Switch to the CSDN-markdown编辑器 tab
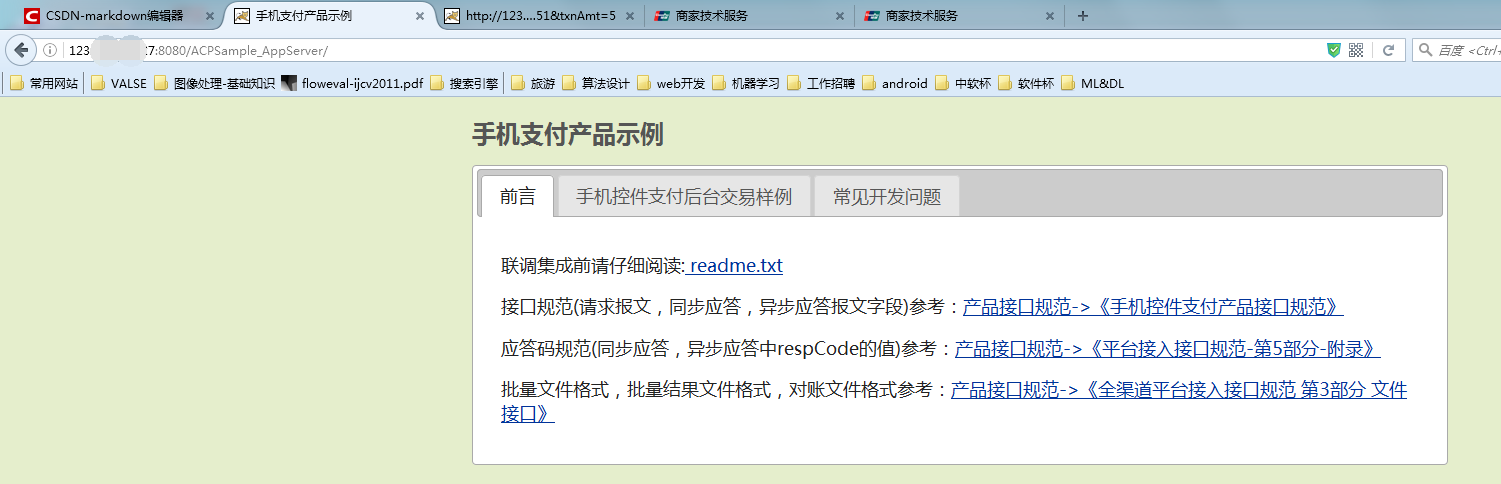This screenshot has width=1501, height=484. 115,16
